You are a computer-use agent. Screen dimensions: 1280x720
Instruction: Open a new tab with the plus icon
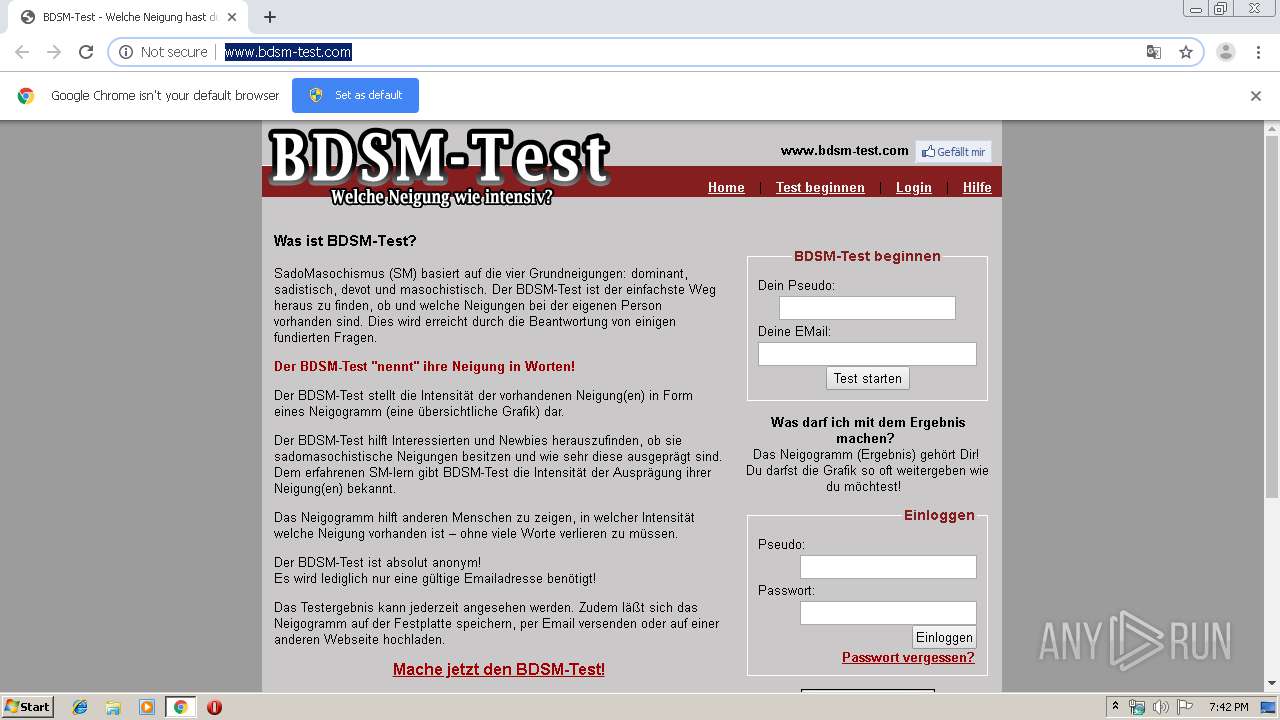tap(270, 17)
